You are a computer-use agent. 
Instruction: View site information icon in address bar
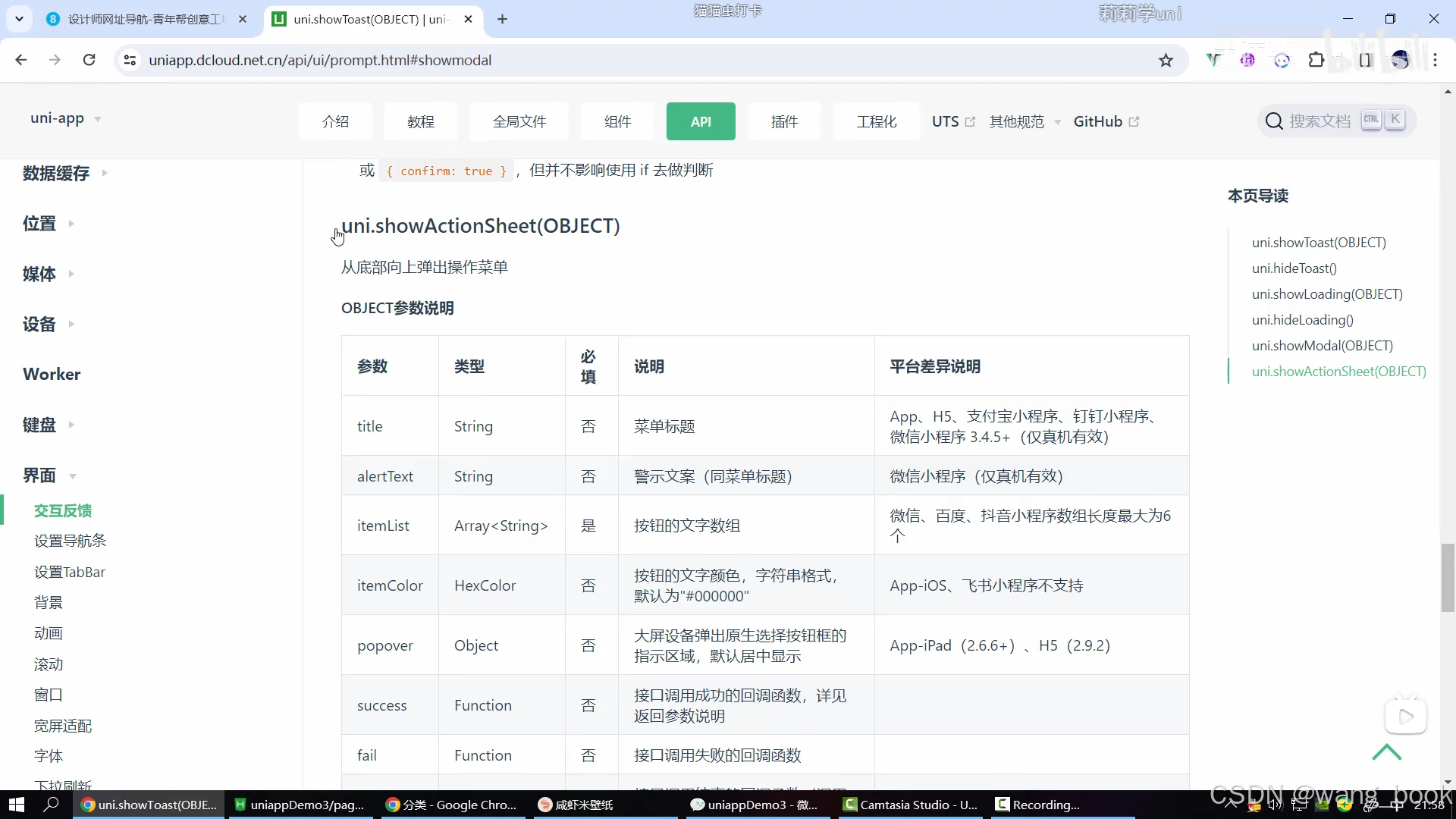click(130, 60)
